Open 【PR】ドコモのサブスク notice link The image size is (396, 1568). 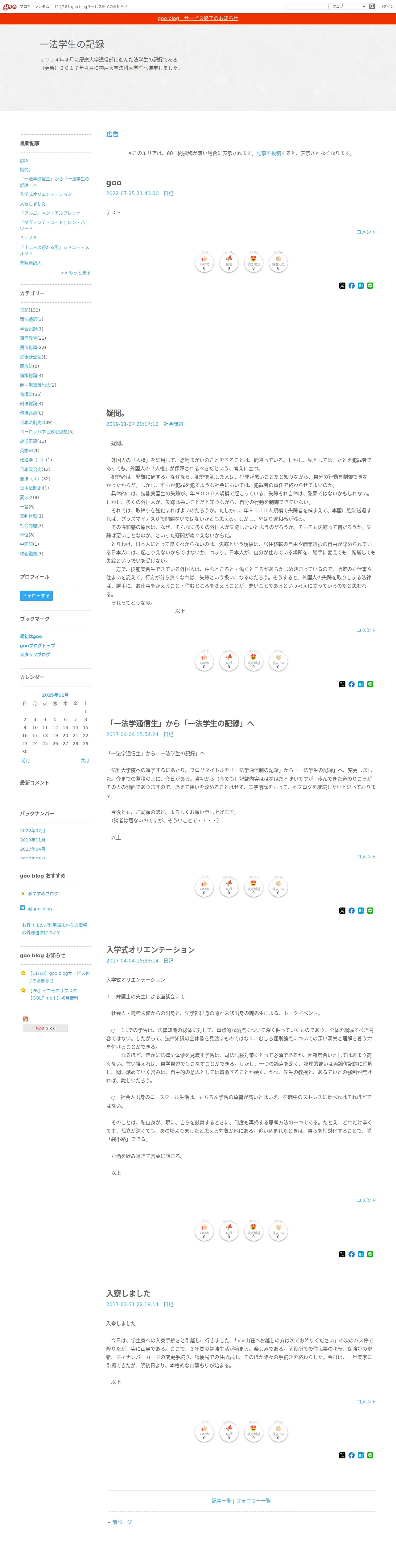click(53, 994)
